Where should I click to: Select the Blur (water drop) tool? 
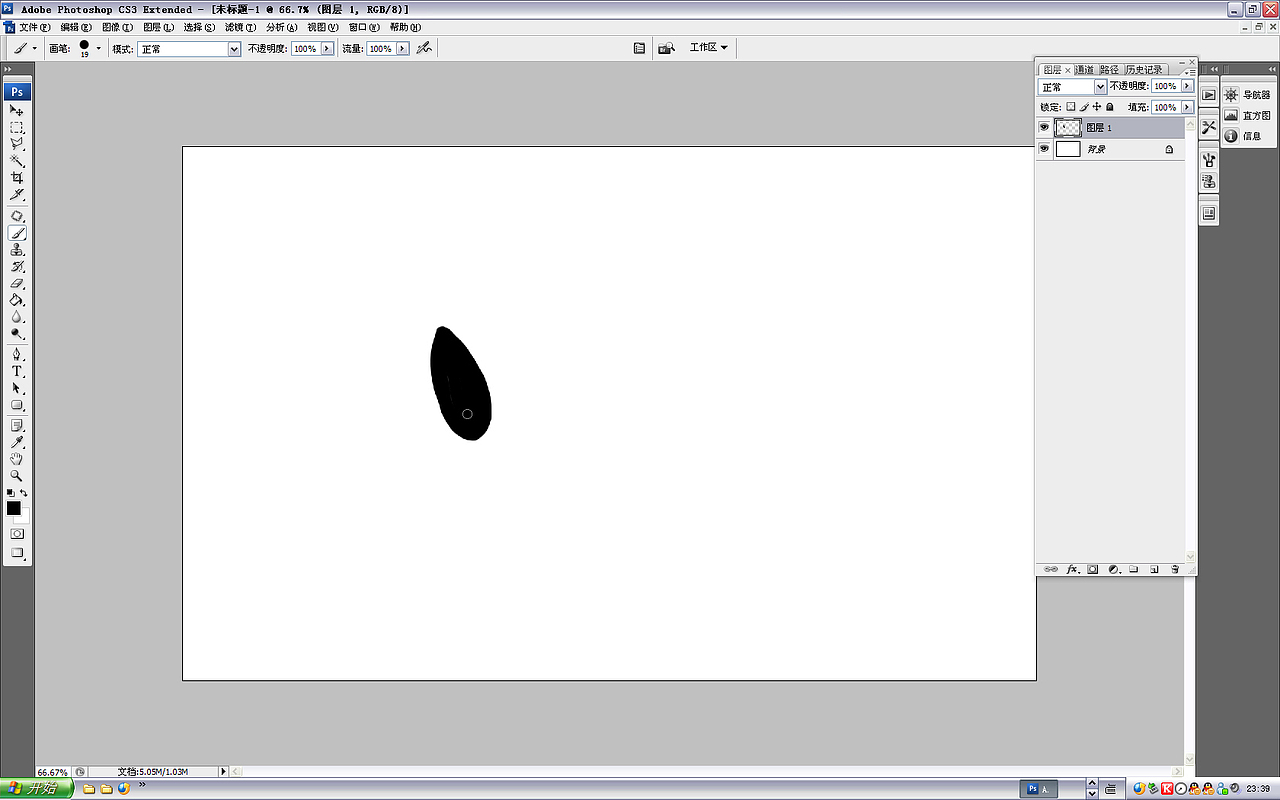coord(17,317)
